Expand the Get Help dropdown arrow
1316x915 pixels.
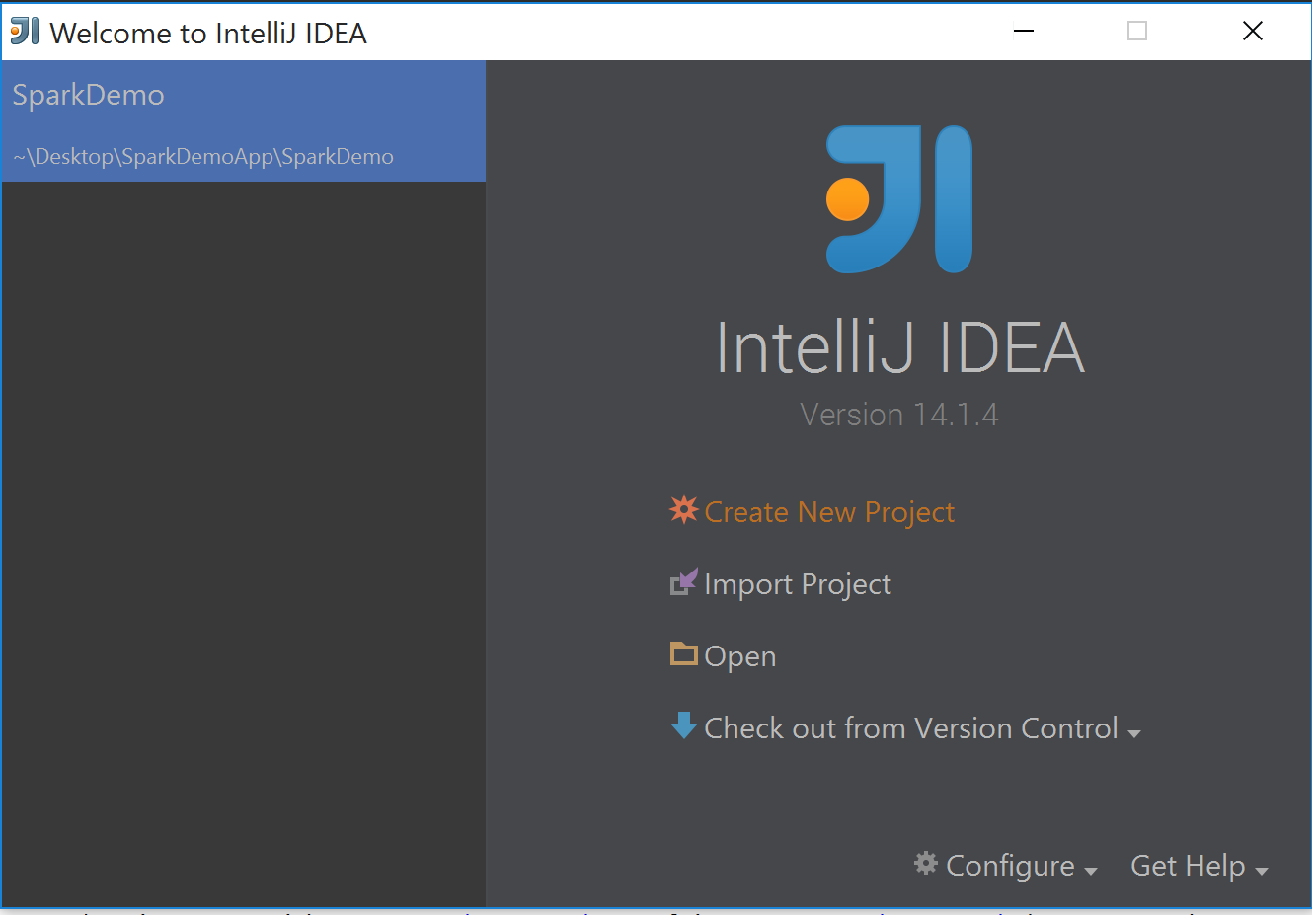(1261, 871)
